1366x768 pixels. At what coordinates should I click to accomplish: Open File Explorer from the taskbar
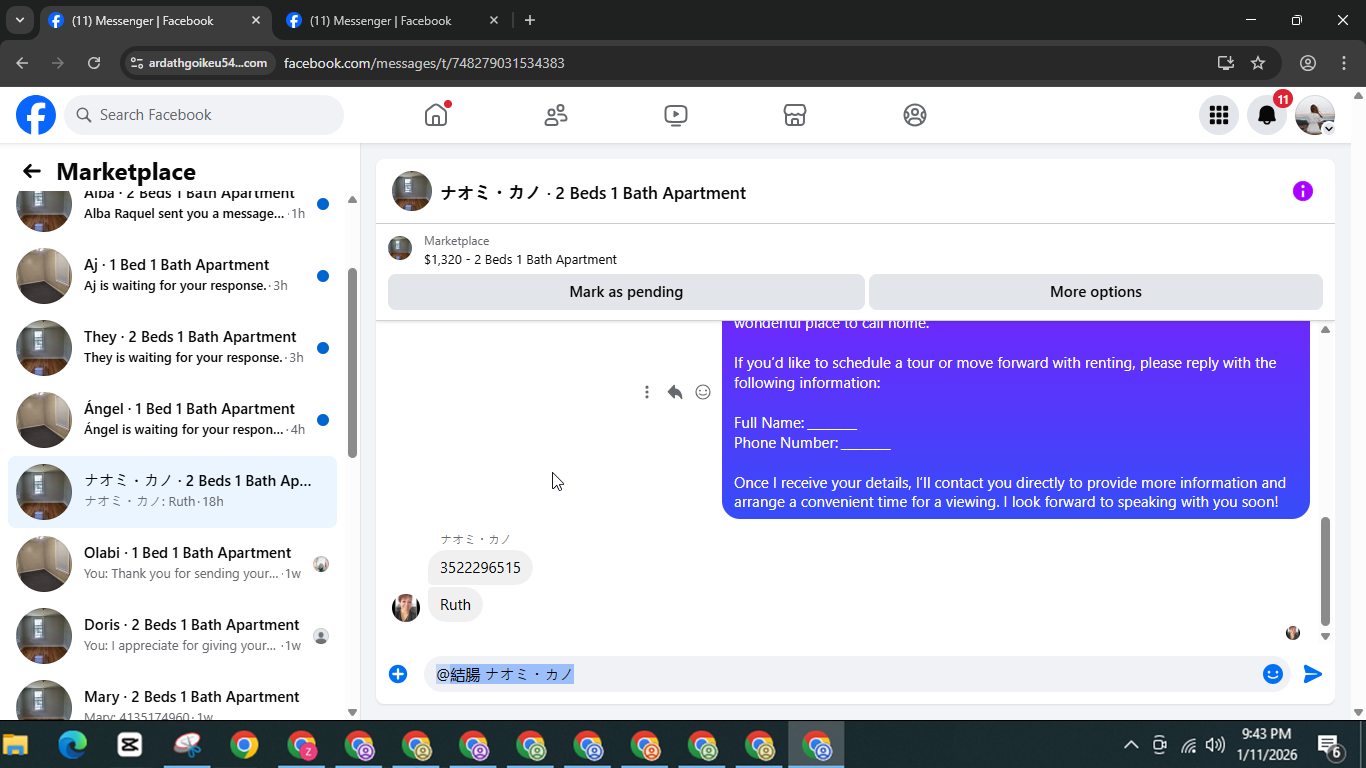pos(16,745)
